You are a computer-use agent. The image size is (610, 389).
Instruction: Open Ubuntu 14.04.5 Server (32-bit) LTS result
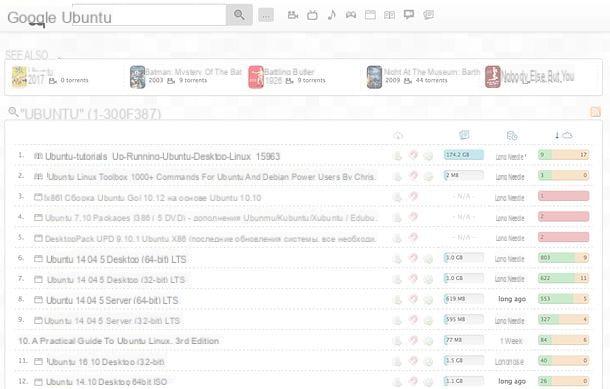click(x=112, y=321)
